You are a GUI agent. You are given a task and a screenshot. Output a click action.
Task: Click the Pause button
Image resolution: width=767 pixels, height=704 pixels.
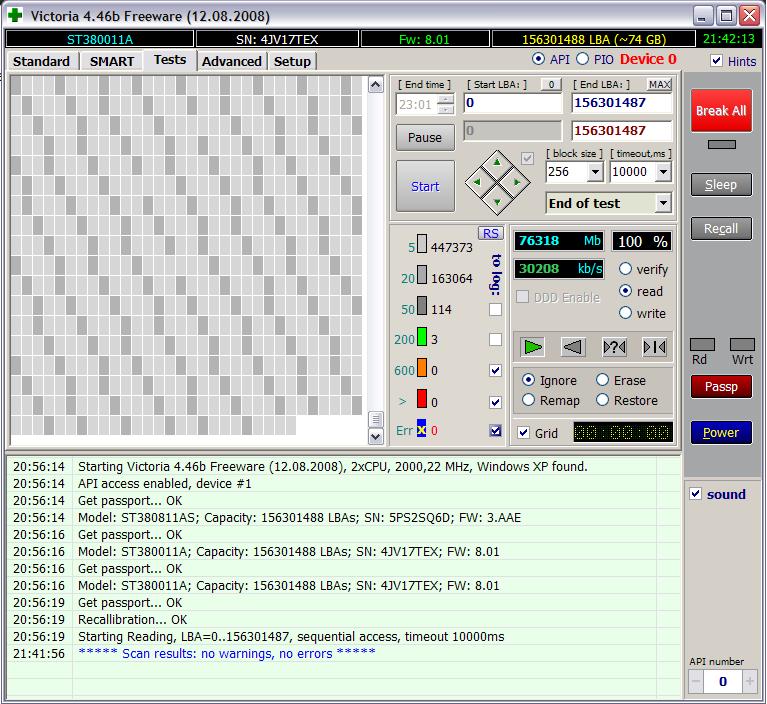click(425, 137)
